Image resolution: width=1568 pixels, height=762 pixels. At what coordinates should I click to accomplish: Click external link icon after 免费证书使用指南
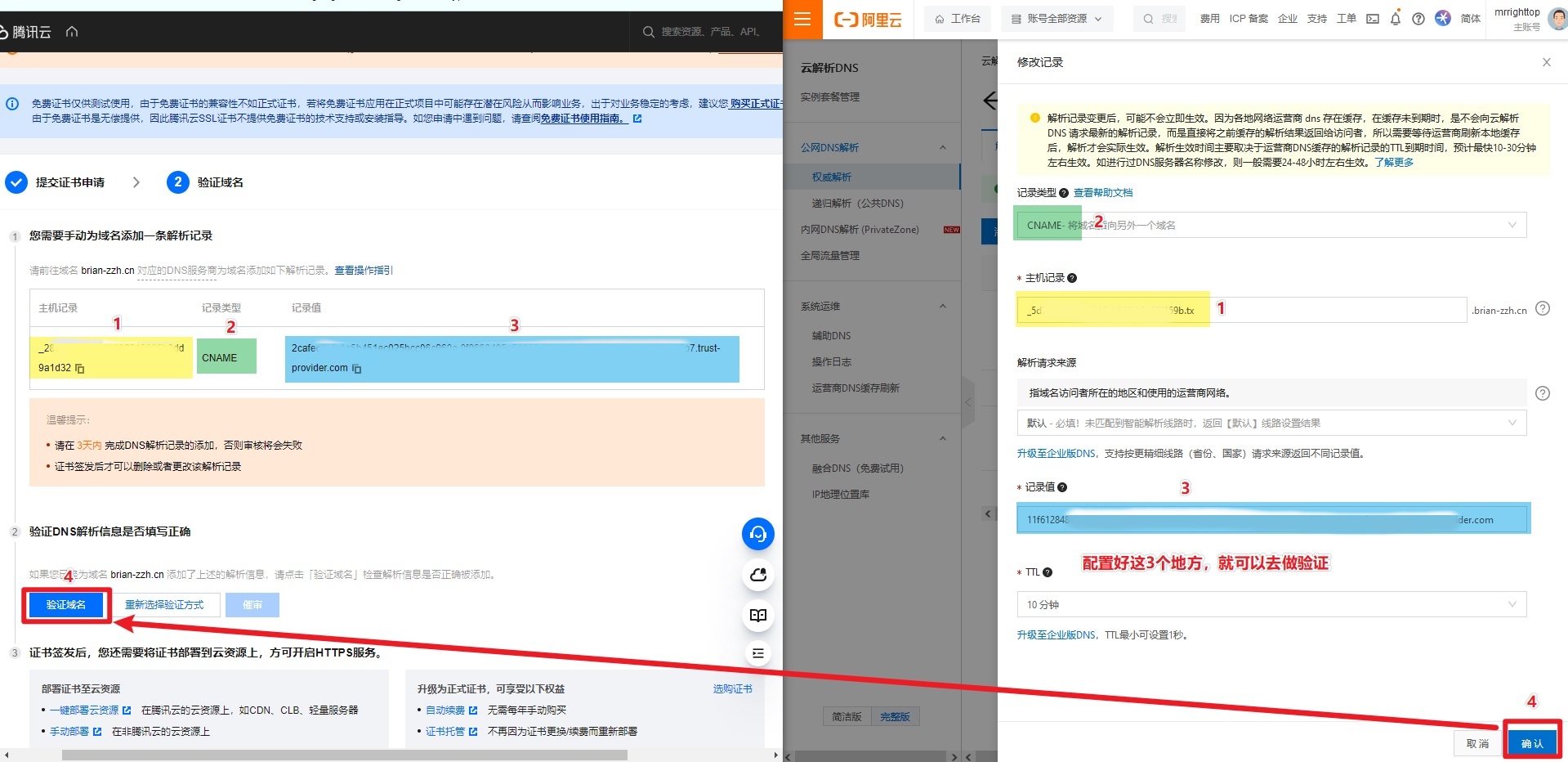[637, 119]
